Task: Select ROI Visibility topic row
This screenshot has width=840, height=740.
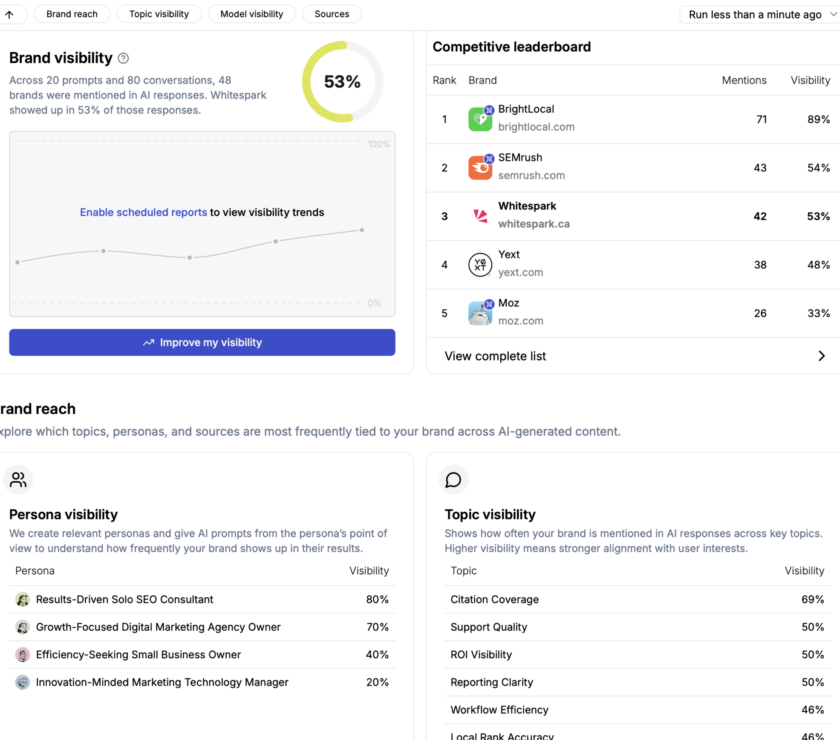Action: pos(637,655)
